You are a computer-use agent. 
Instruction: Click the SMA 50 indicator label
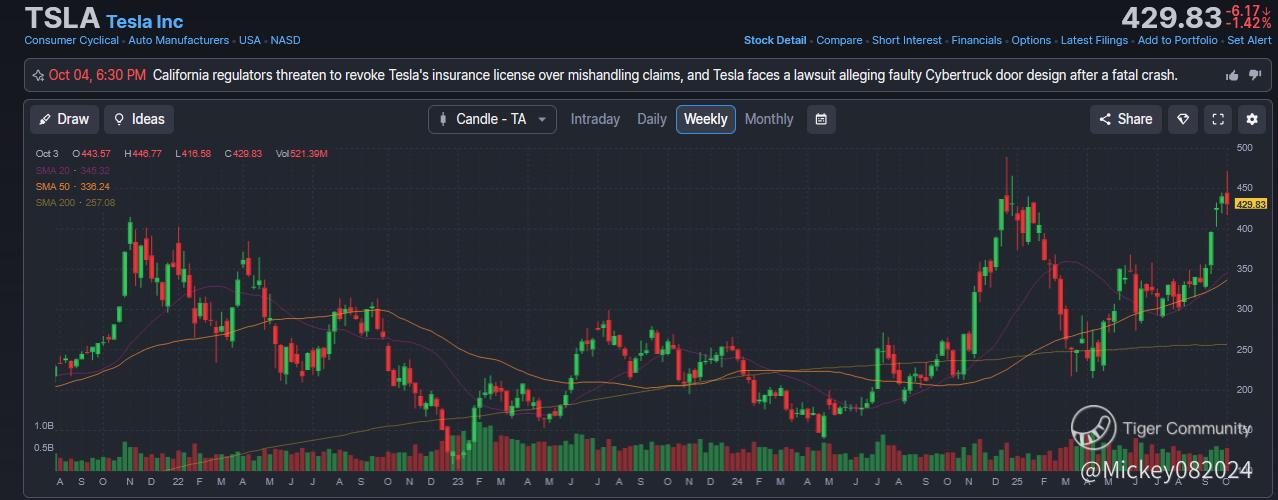click(x=73, y=186)
